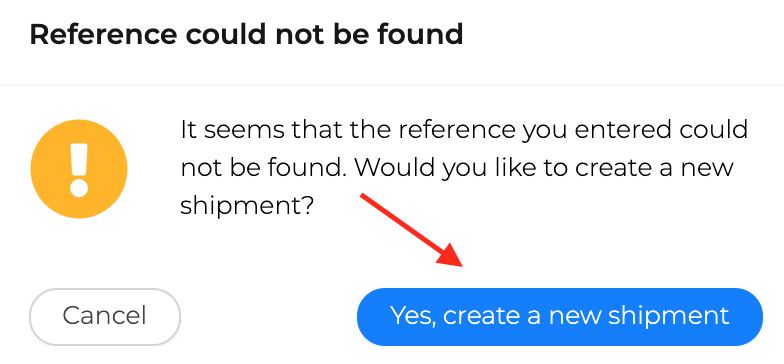Click the tail of the red arrow
Screen dimensions: 784x364
(364, 196)
